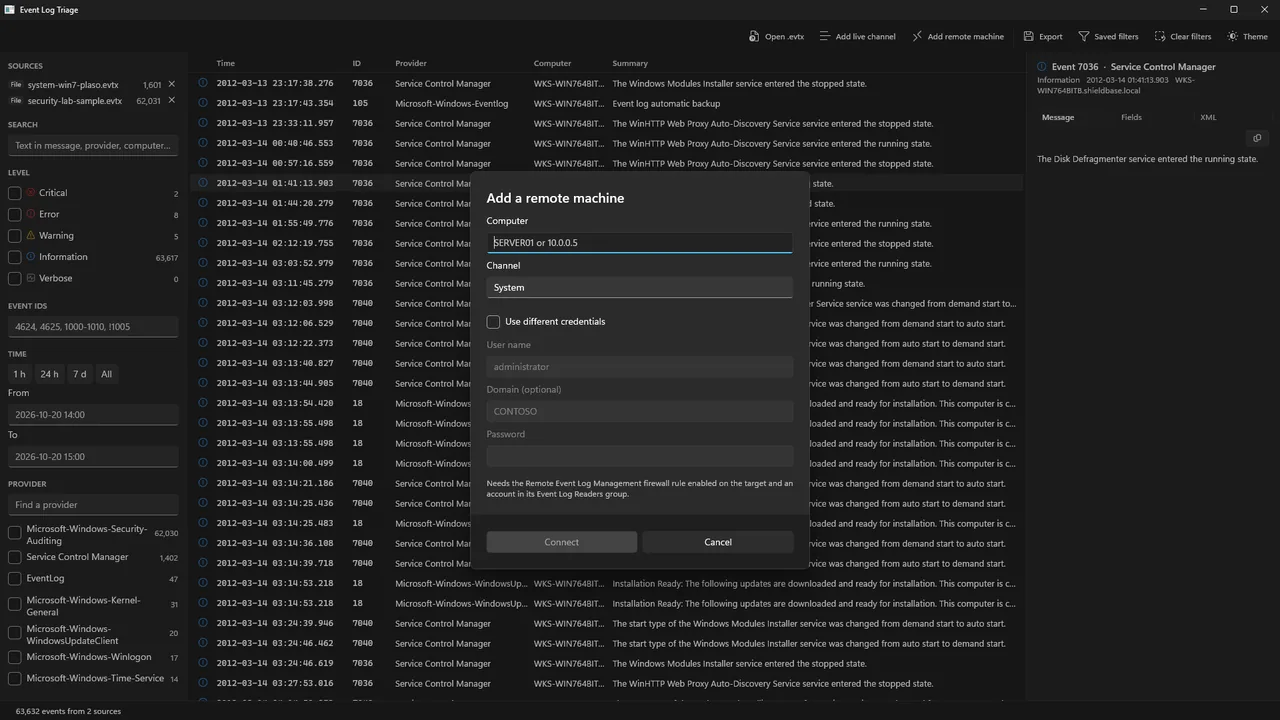The image size is (1280, 720).
Task: Click the Add remote machine icon
Action: pos(917,36)
